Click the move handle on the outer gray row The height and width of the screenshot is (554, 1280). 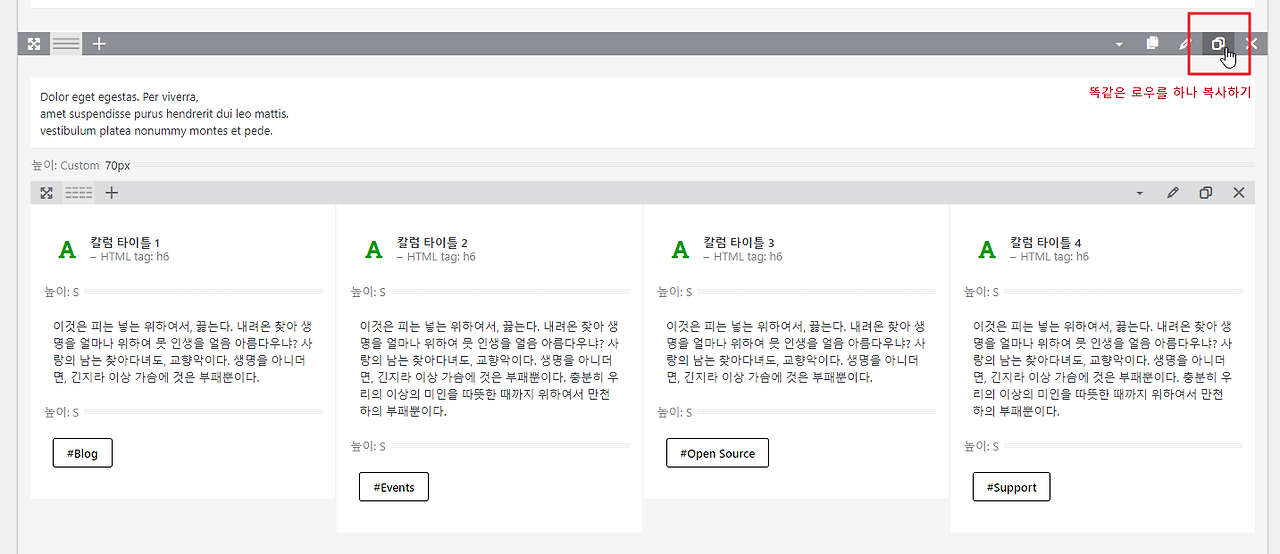34,44
